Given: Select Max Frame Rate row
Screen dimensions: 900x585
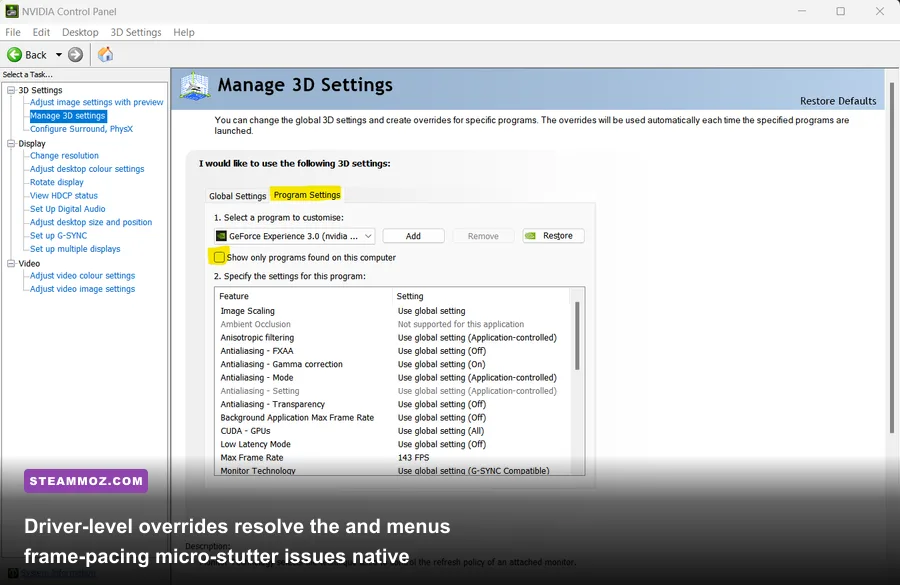Looking at the screenshot, I should (x=394, y=458).
